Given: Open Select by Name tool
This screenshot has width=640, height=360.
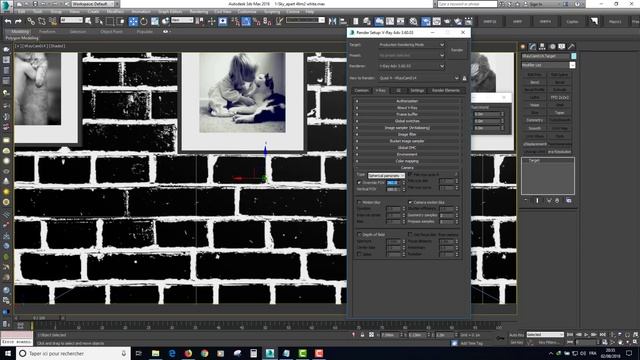Looking at the screenshot, I should 99,21.
